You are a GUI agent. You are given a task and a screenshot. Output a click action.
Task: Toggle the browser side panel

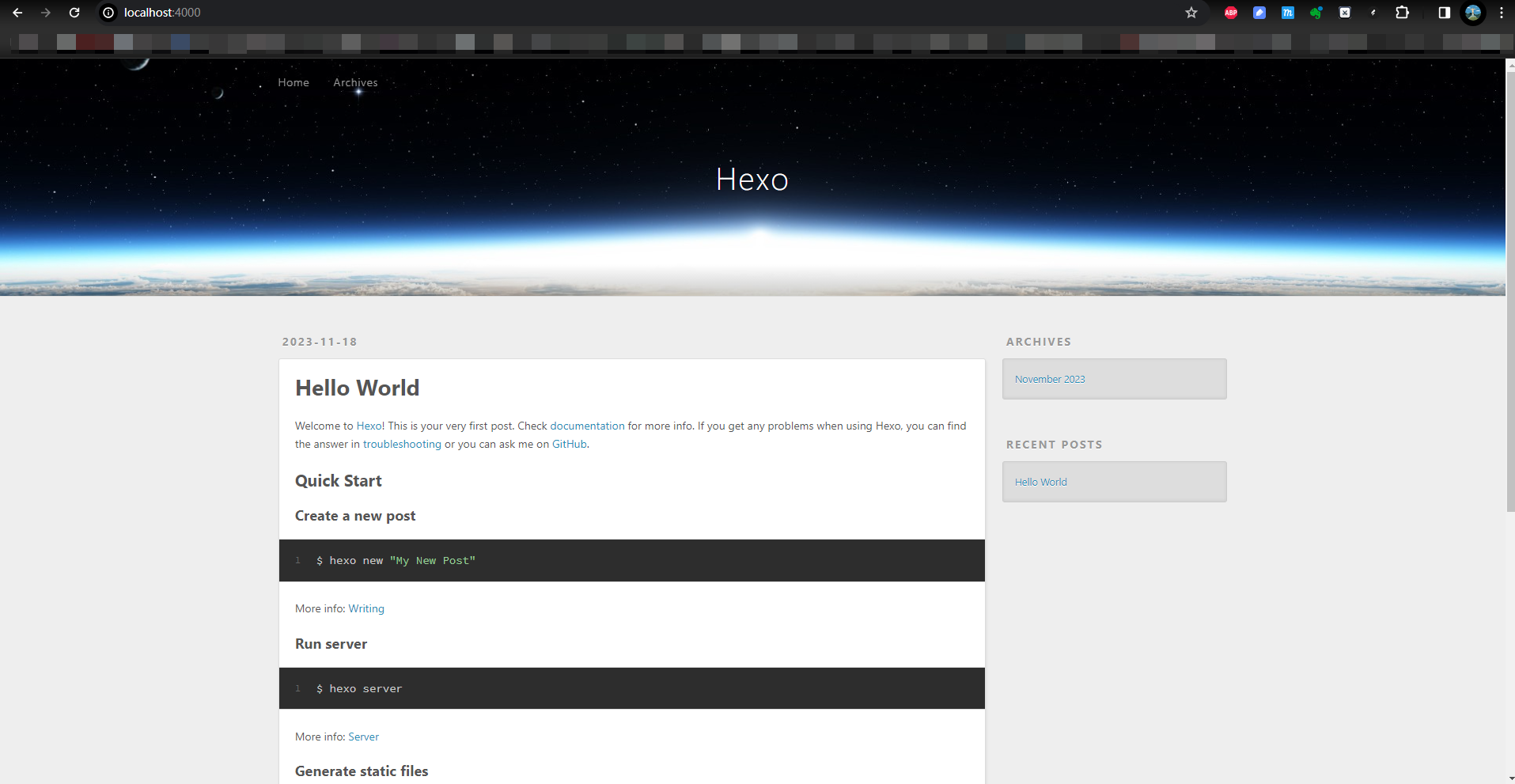(x=1444, y=13)
